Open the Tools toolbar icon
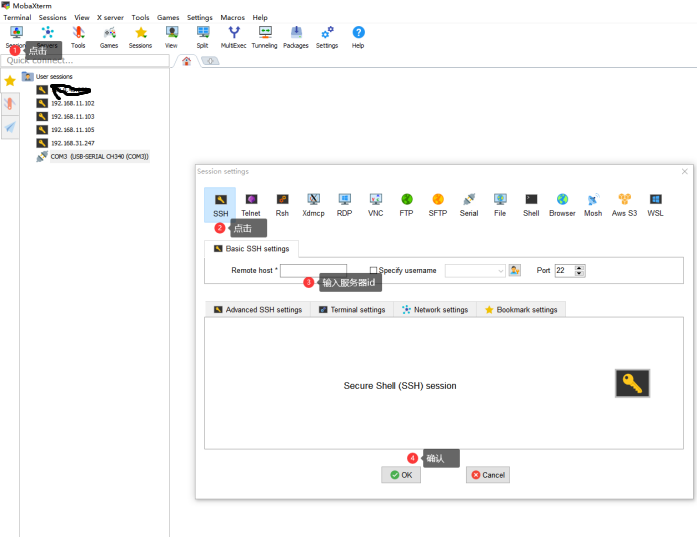 pos(78,37)
